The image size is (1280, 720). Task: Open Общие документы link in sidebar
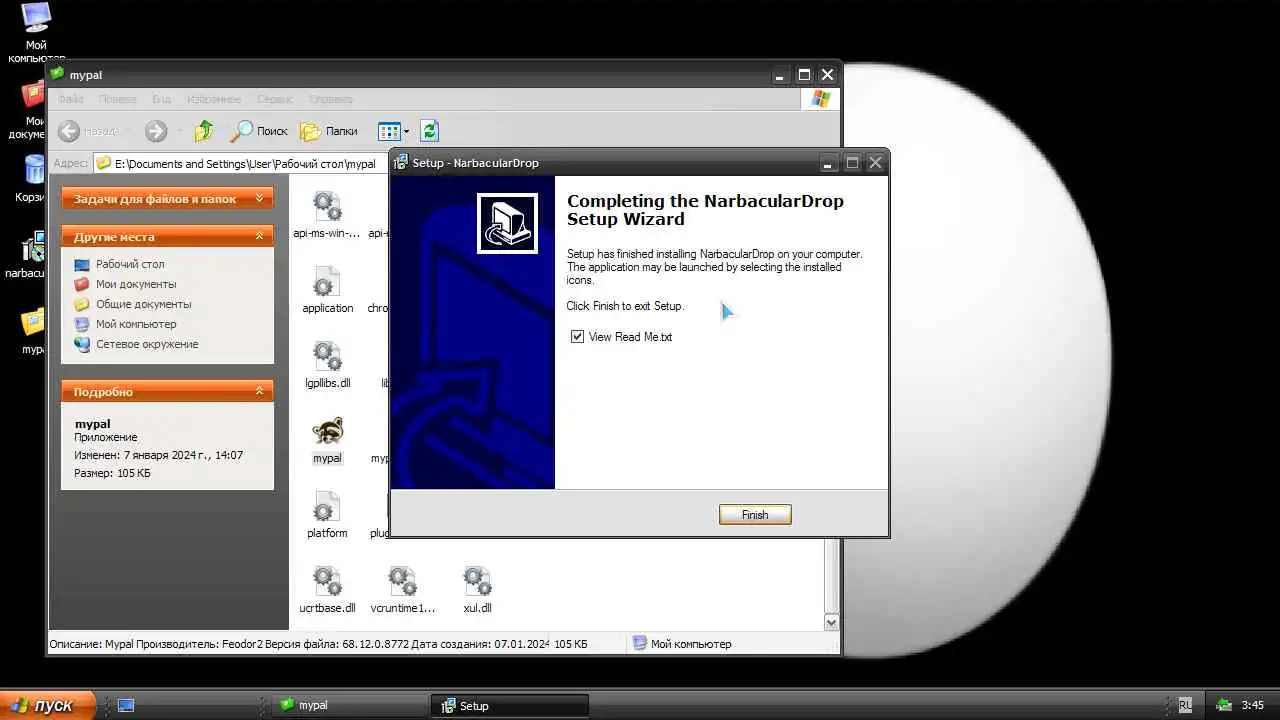144,304
